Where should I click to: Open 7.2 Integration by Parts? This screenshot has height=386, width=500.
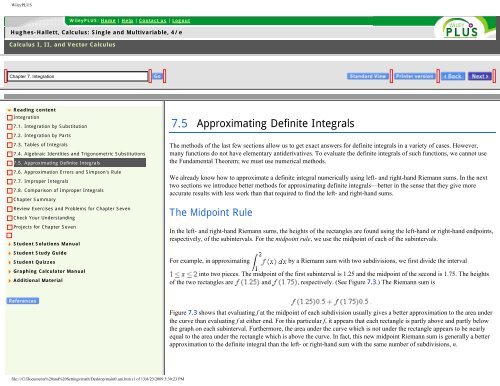coord(42,135)
